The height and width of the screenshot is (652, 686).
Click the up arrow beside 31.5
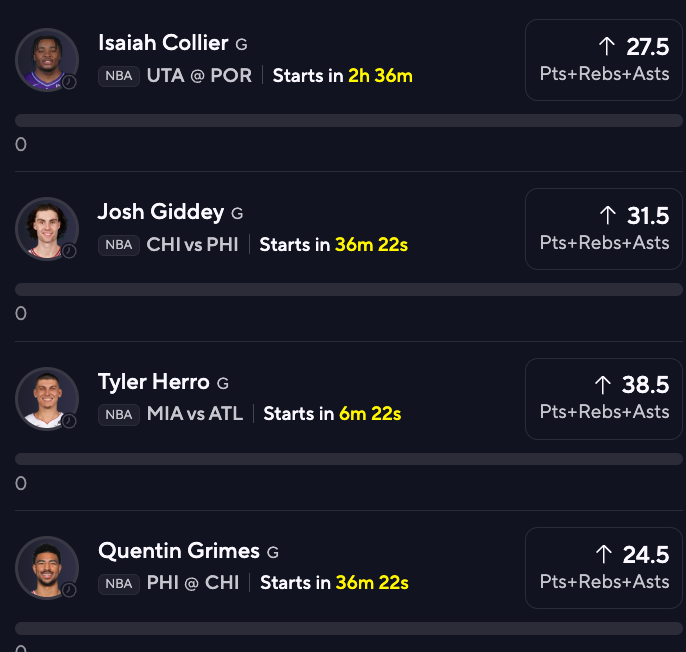pyautogui.click(x=608, y=215)
